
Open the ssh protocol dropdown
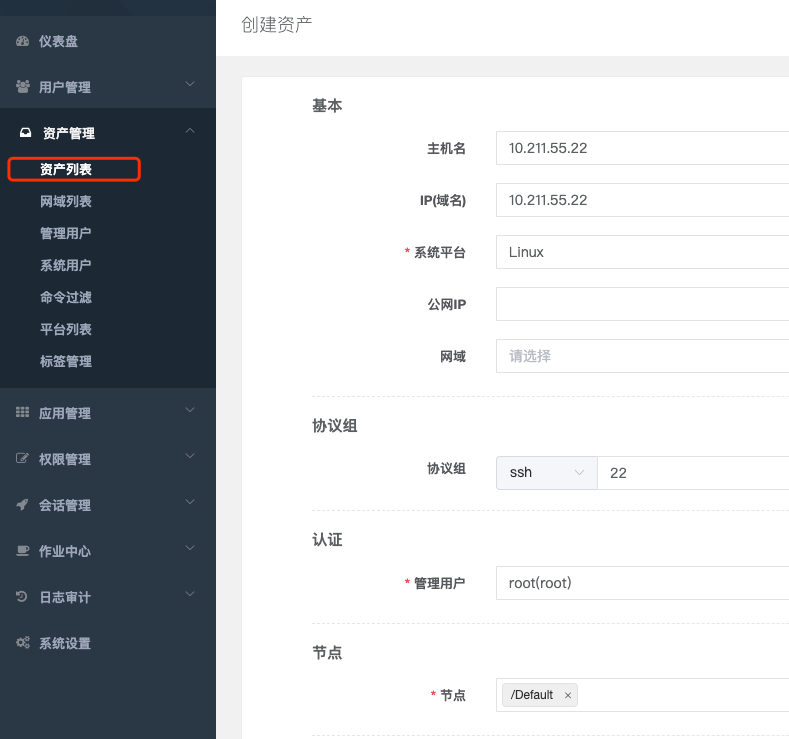(x=546, y=473)
